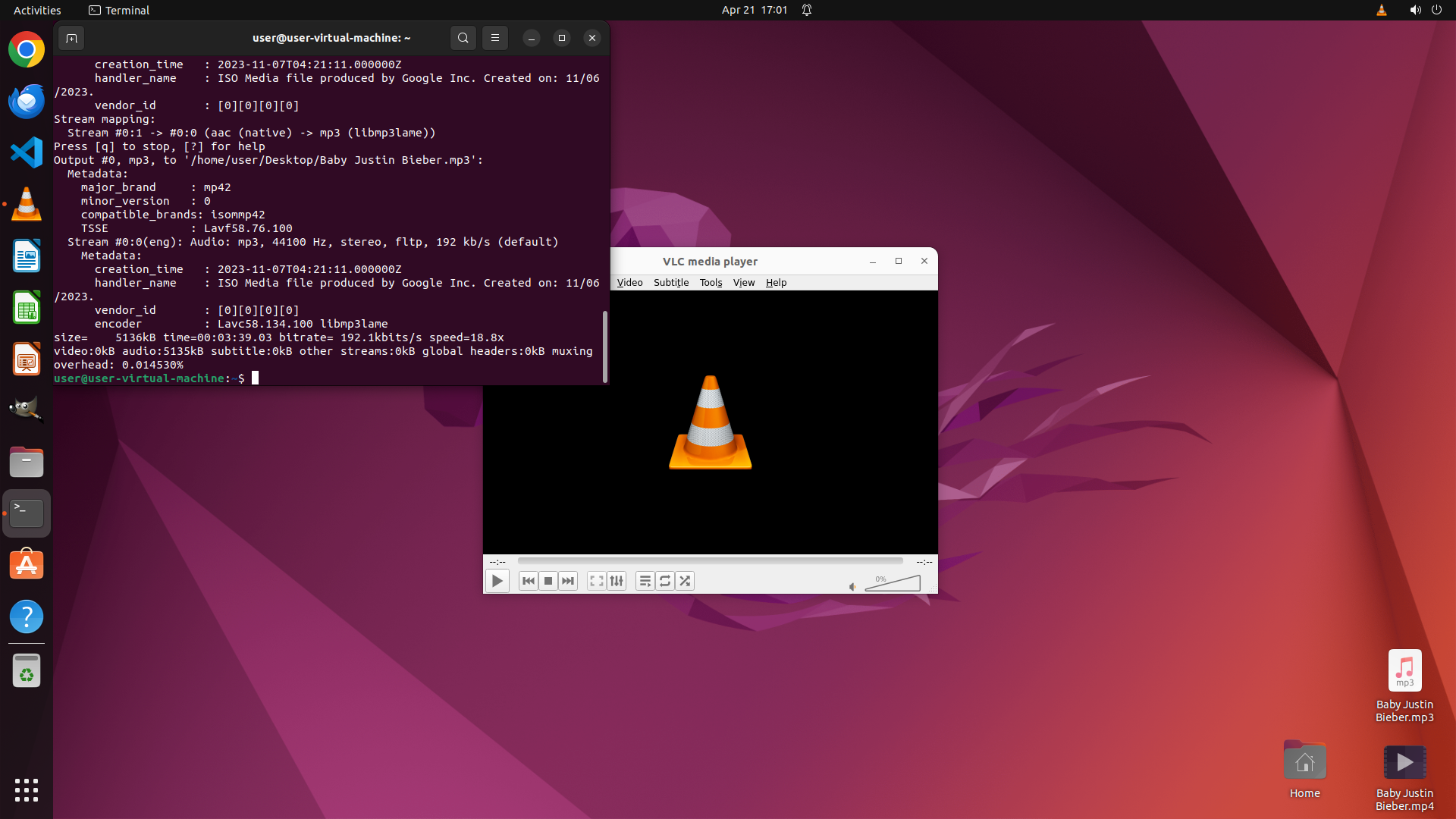Mute VLC using the speaker icon
Screen dimensions: 1456x819
point(852,586)
